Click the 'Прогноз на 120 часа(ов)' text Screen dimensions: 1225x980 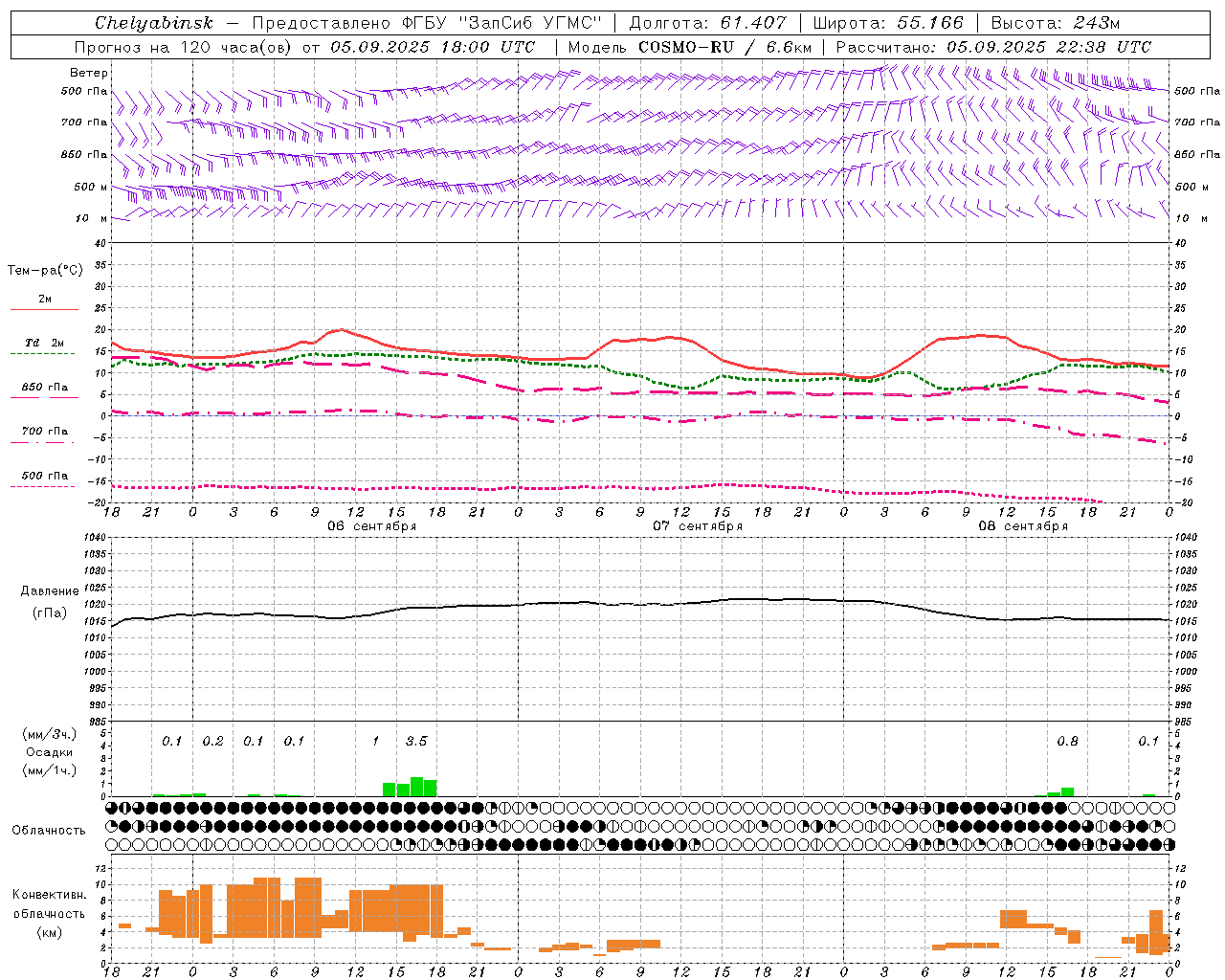click(x=184, y=47)
